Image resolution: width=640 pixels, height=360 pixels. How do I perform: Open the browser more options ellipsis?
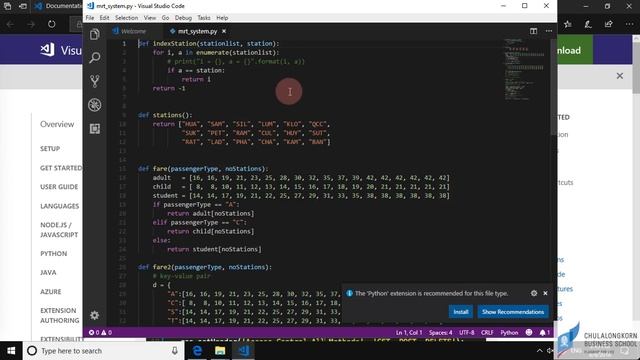pos(629,24)
